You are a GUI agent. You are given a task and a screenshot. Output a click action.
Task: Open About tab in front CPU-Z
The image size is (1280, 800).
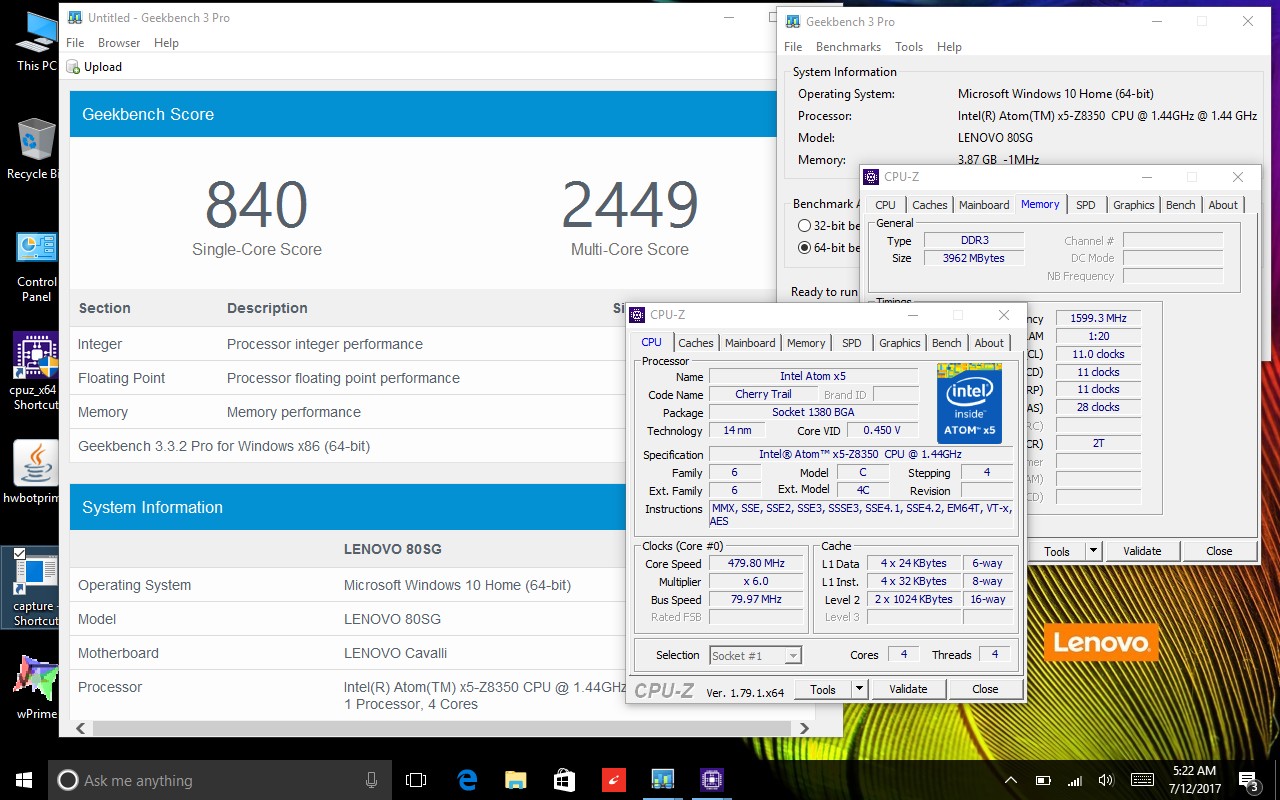tap(989, 343)
